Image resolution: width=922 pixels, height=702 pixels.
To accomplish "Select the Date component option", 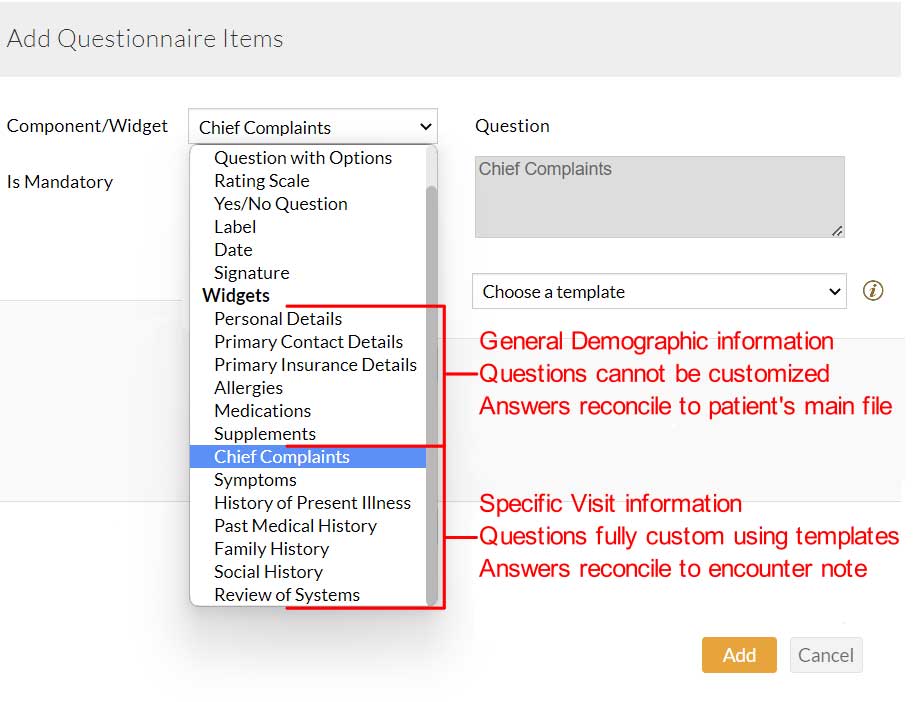I will 233,250.
